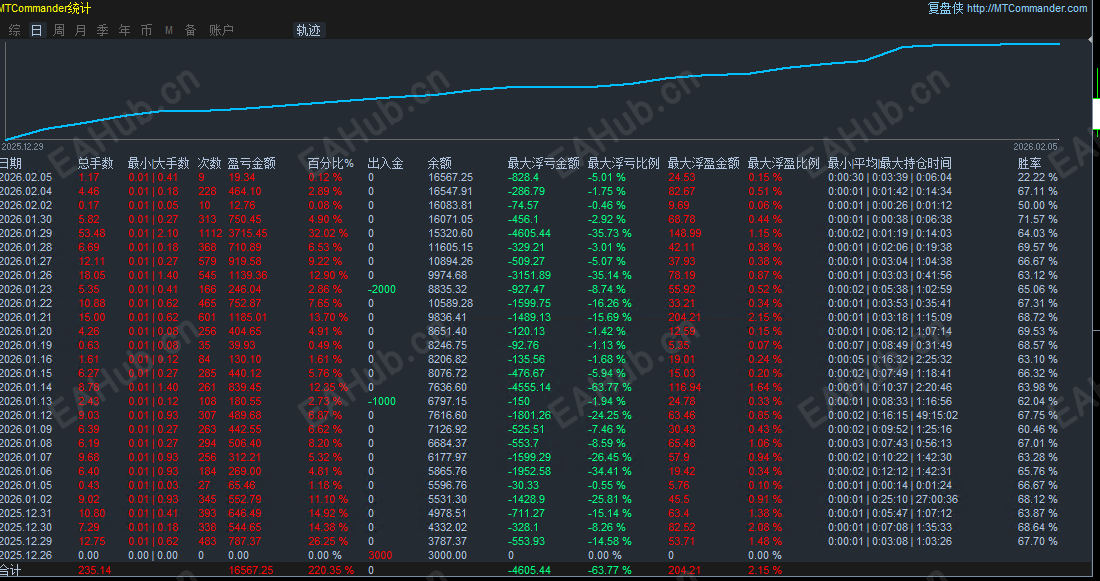
Task: Switch to the 季 quarterly tab
Action: pos(102,30)
